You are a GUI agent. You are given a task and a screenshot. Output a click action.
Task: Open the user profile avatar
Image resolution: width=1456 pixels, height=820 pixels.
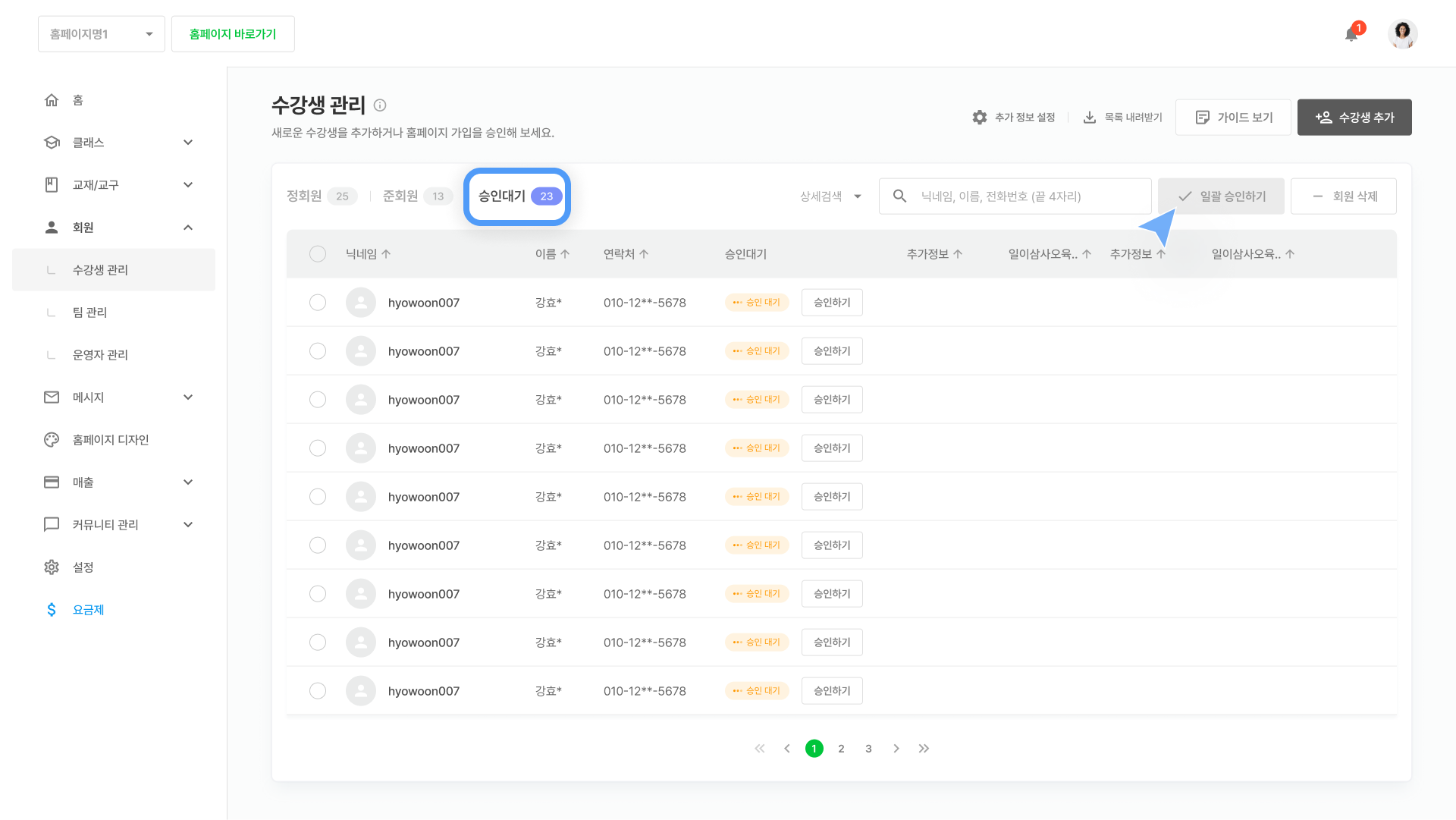pos(1402,34)
